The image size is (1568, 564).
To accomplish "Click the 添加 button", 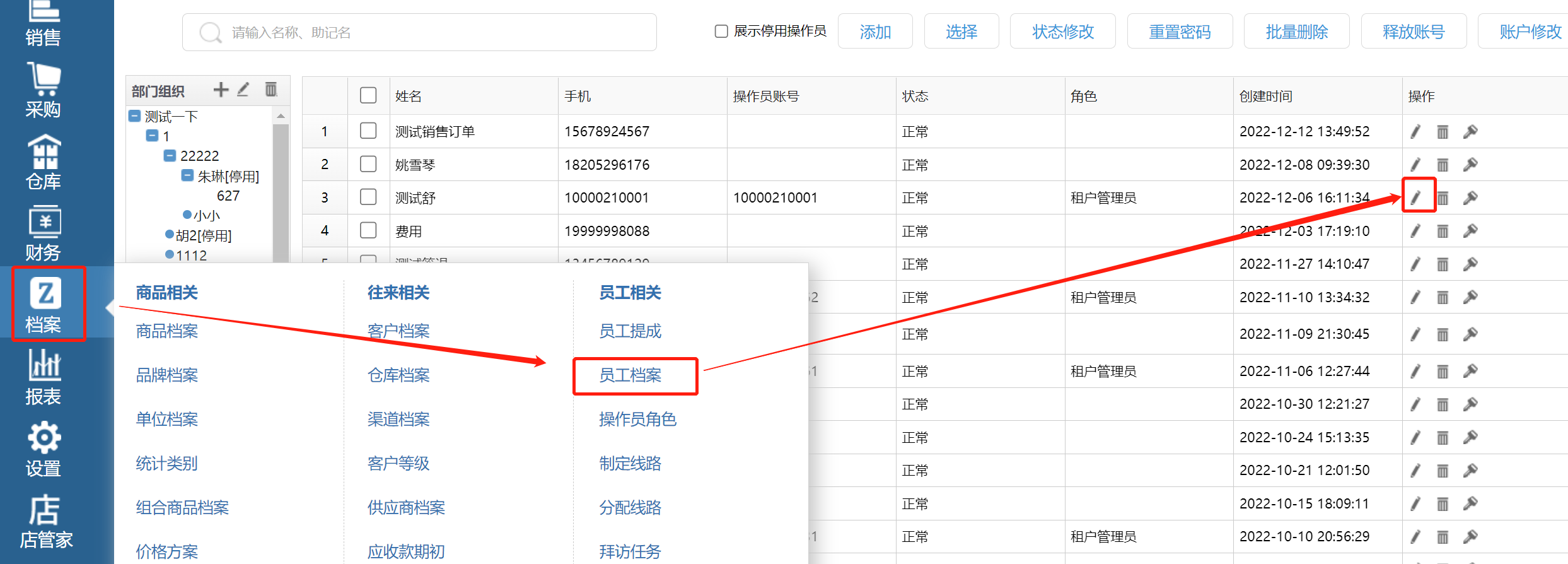I will (875, 32).
